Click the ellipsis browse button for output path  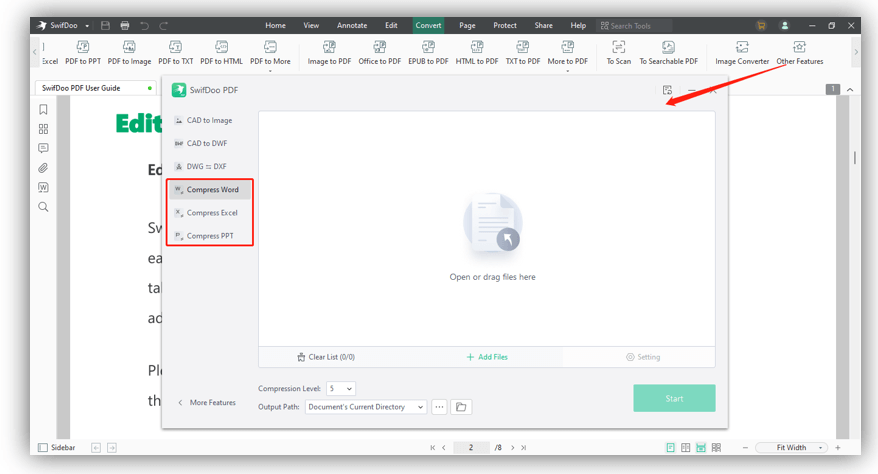(440, 407)
